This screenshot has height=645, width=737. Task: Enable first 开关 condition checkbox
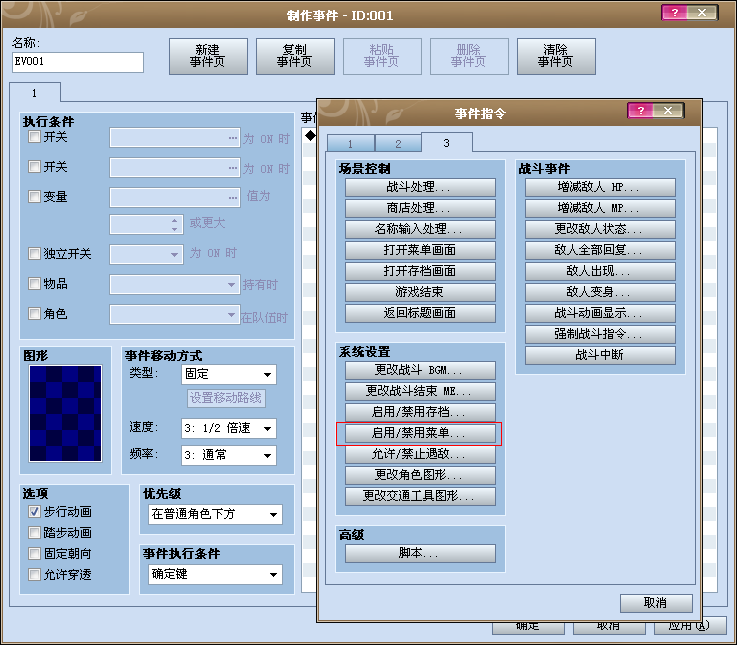(x=34, y=137)
